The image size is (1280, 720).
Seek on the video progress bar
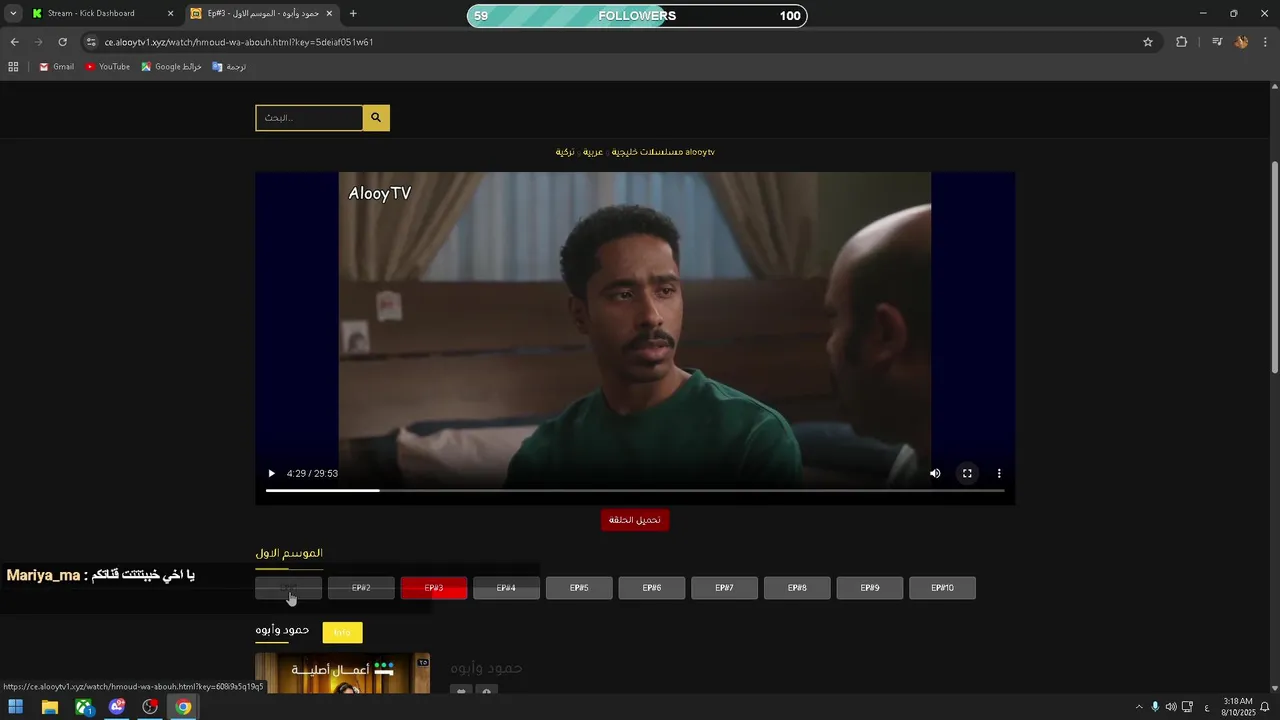pyautogui.click(x=635, y=491)
